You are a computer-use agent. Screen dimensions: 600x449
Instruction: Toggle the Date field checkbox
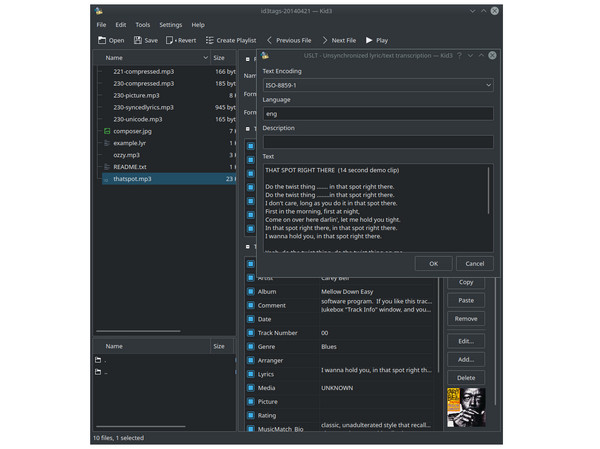[251, 319]
